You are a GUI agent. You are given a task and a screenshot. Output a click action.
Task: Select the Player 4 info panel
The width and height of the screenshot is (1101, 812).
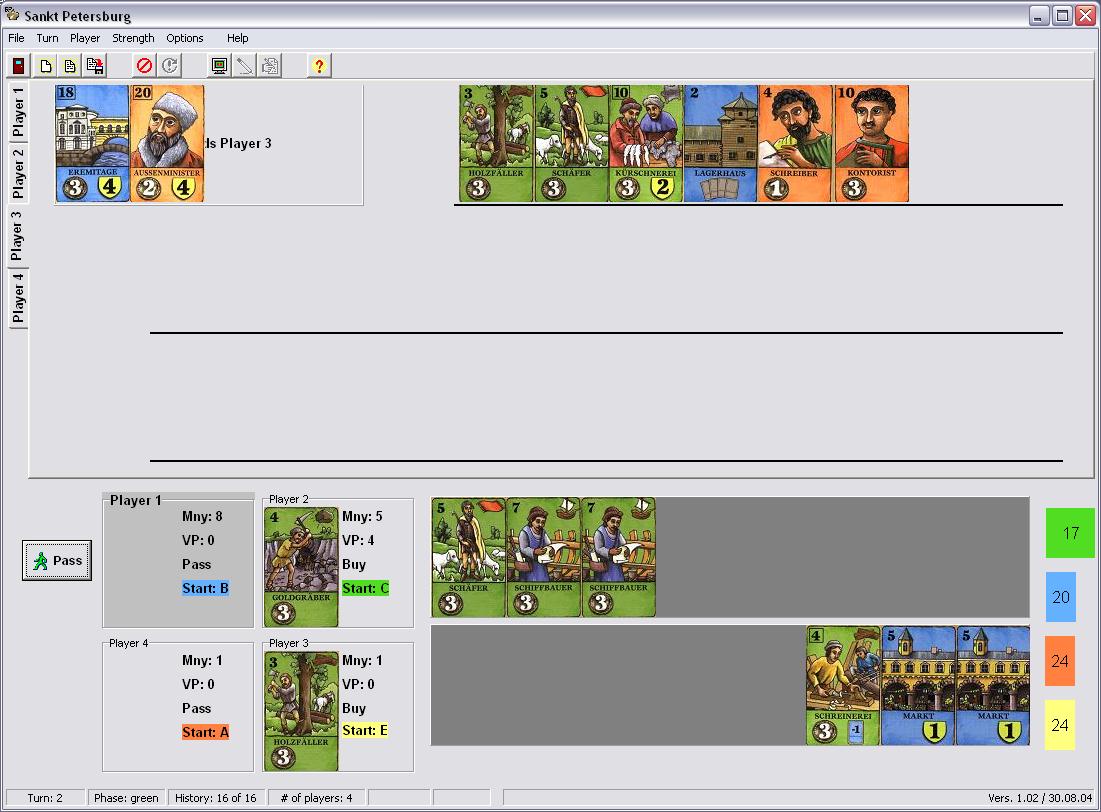pos(178,705)
